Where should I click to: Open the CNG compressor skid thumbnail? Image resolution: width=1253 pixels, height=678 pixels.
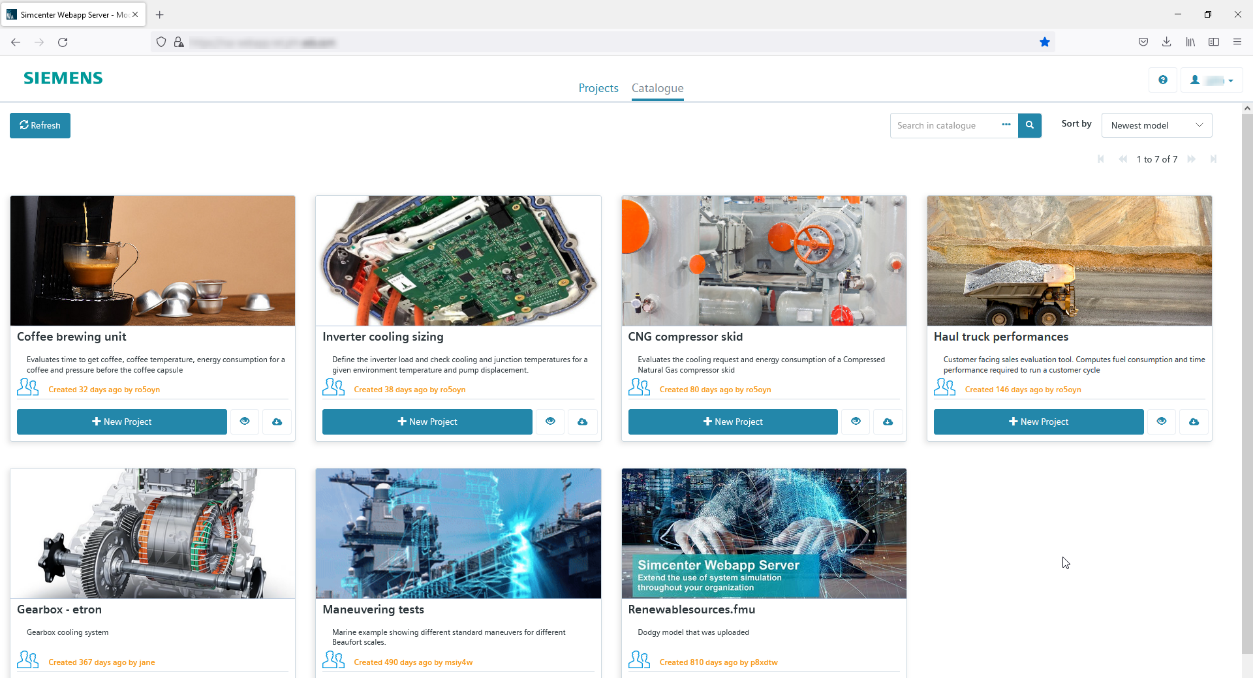click(x=764, y=260)
